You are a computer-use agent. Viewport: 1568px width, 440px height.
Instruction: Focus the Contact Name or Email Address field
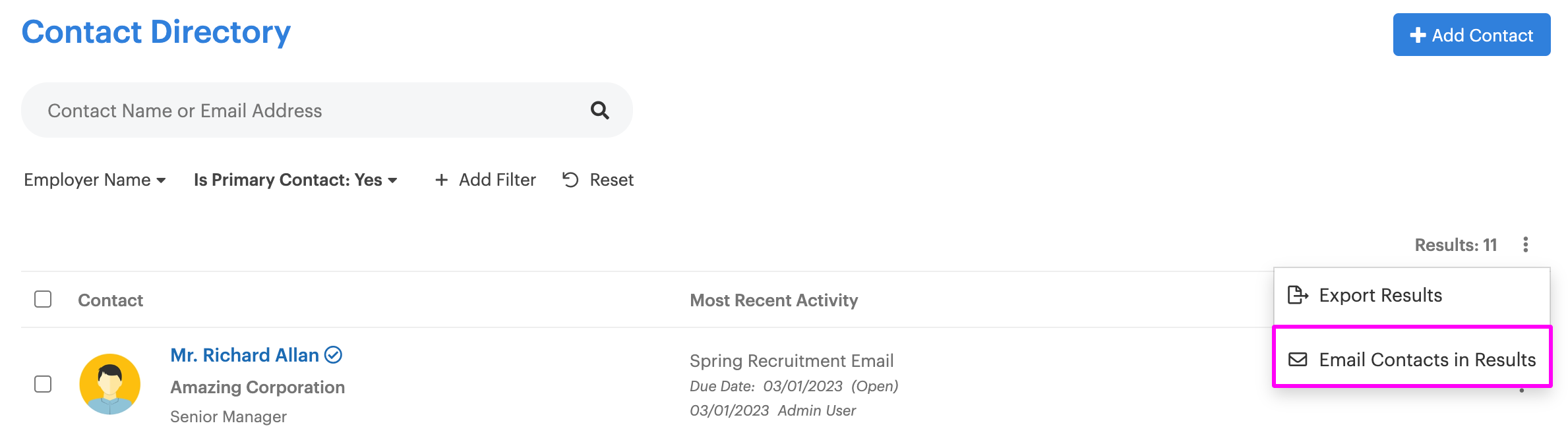(x=327, y=110)
